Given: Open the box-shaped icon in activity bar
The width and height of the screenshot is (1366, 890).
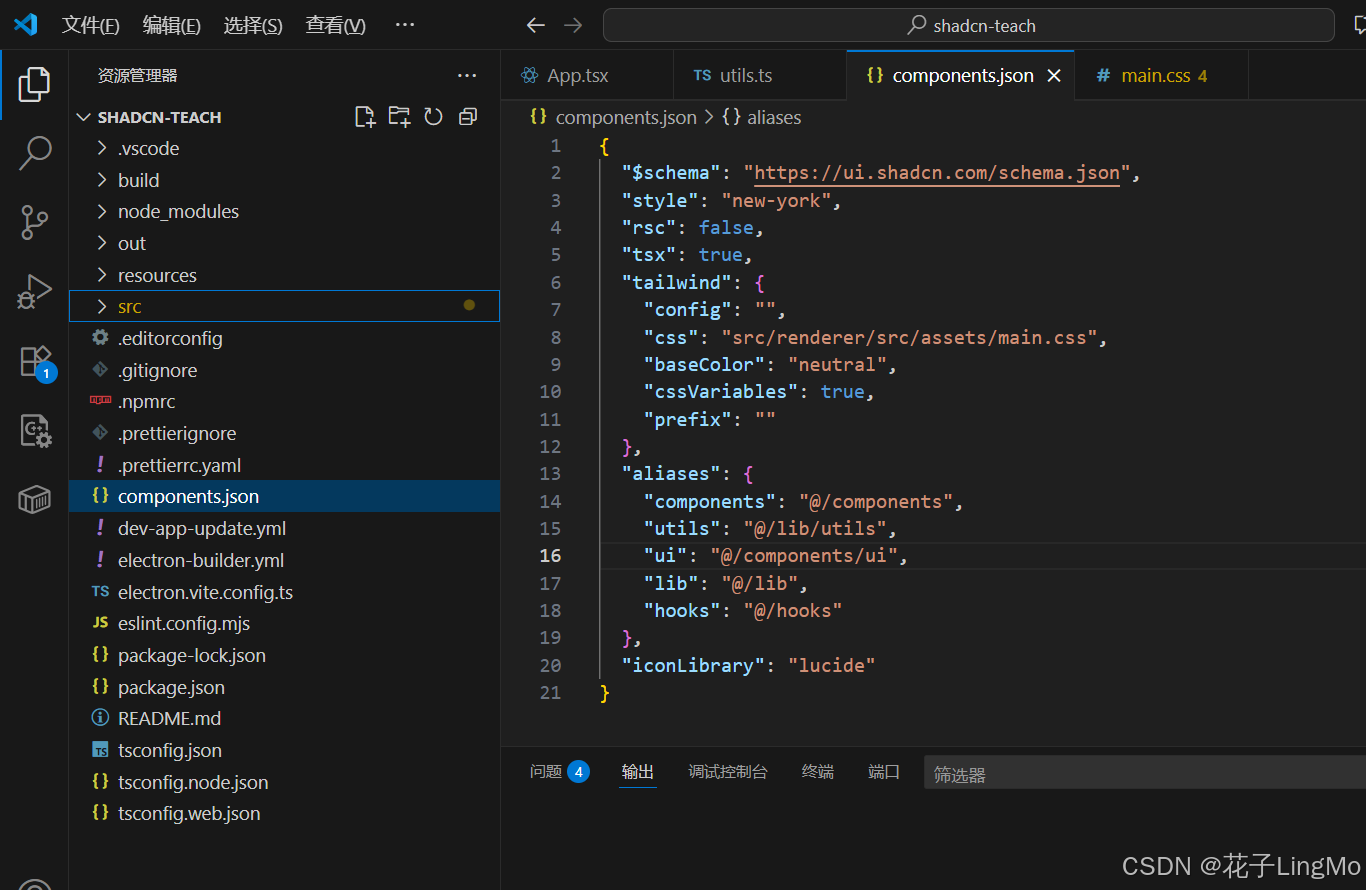Looking at the screenshot, I should [34, 499].
